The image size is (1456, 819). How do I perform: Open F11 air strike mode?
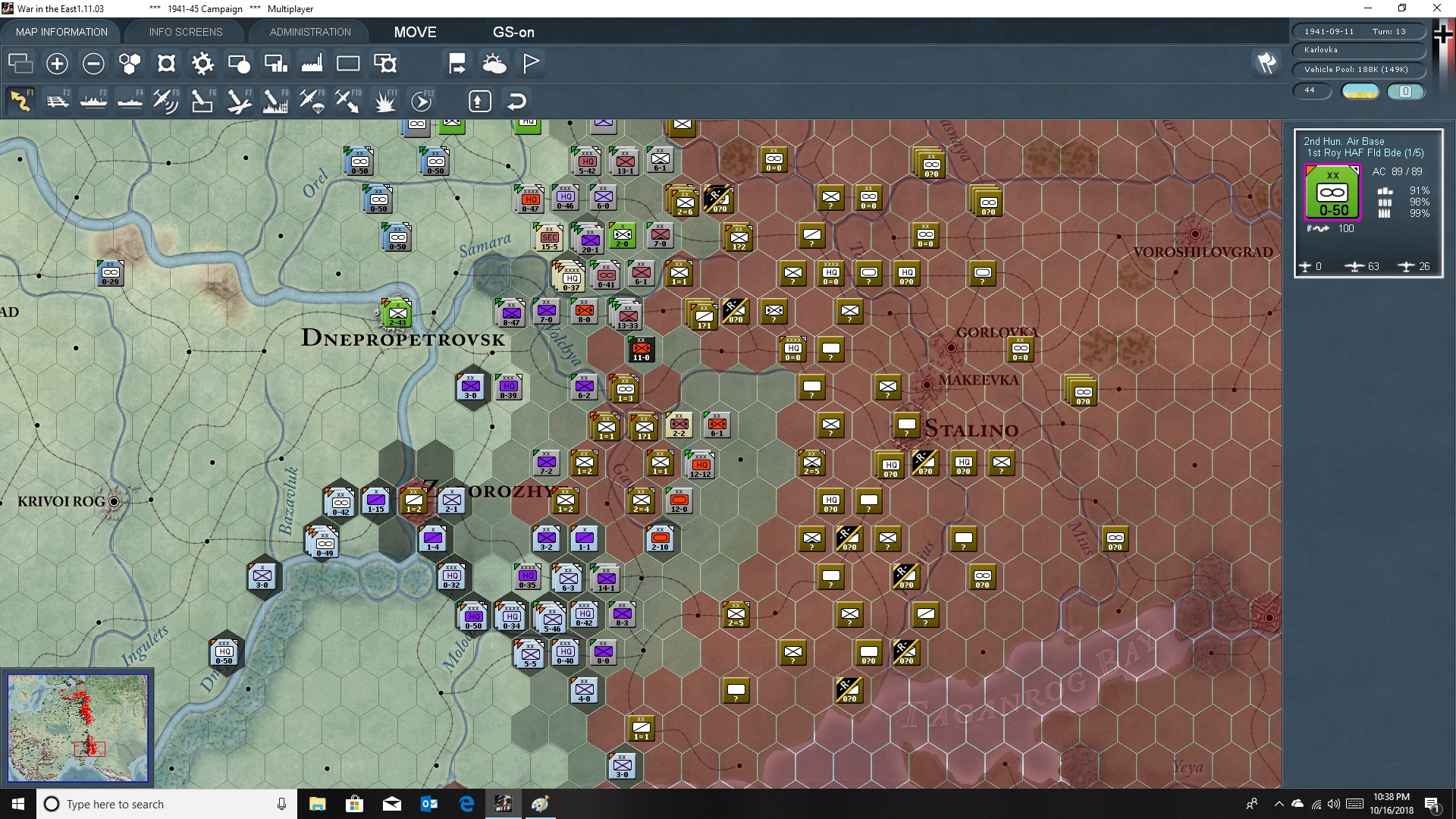click(x=385, y=100)
